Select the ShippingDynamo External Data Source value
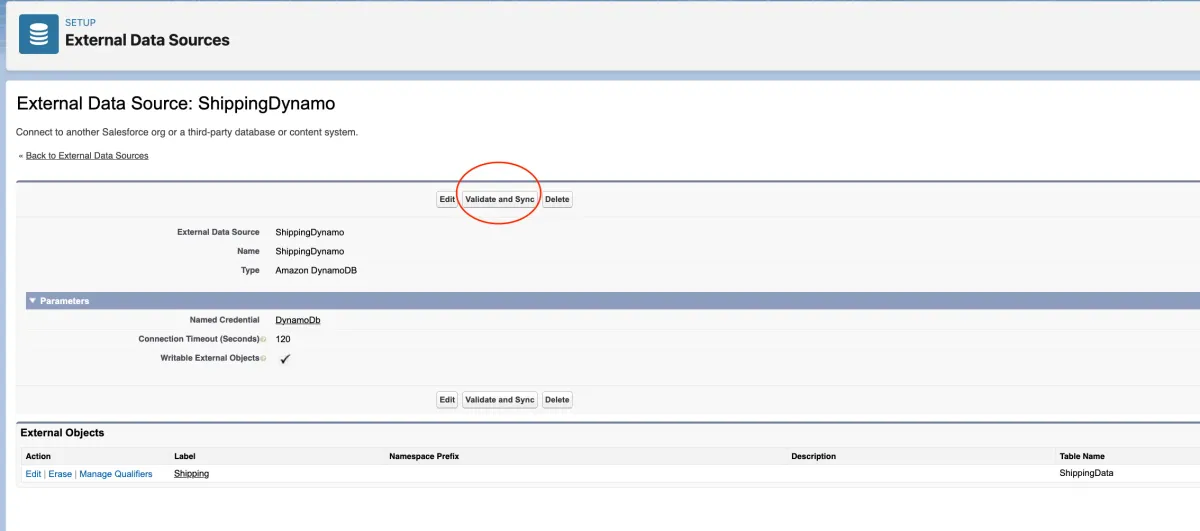The height and width of the screenshot is (531, 1200). tap(310, 232)
